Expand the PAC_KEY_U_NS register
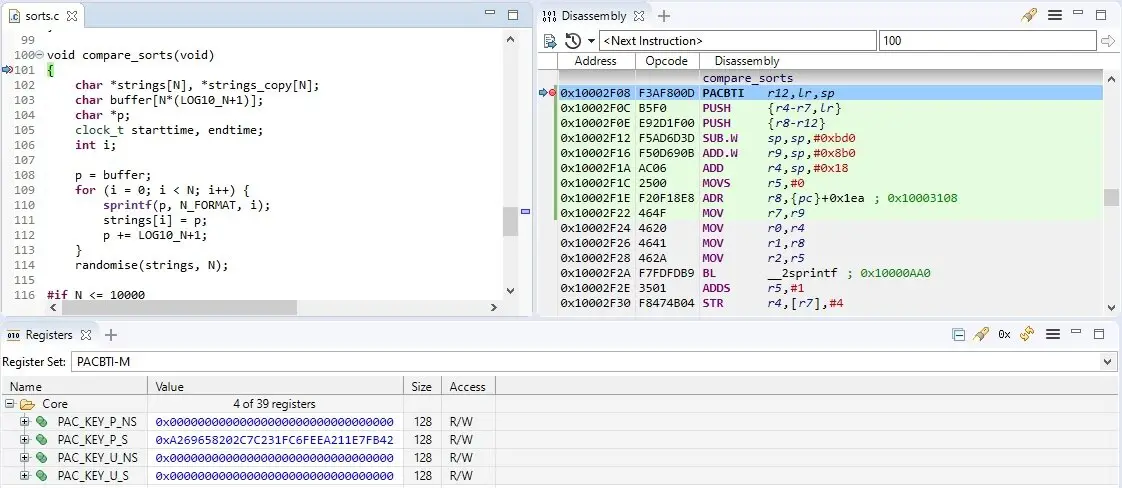The image size is (1122, 488). tap(24, 457)
